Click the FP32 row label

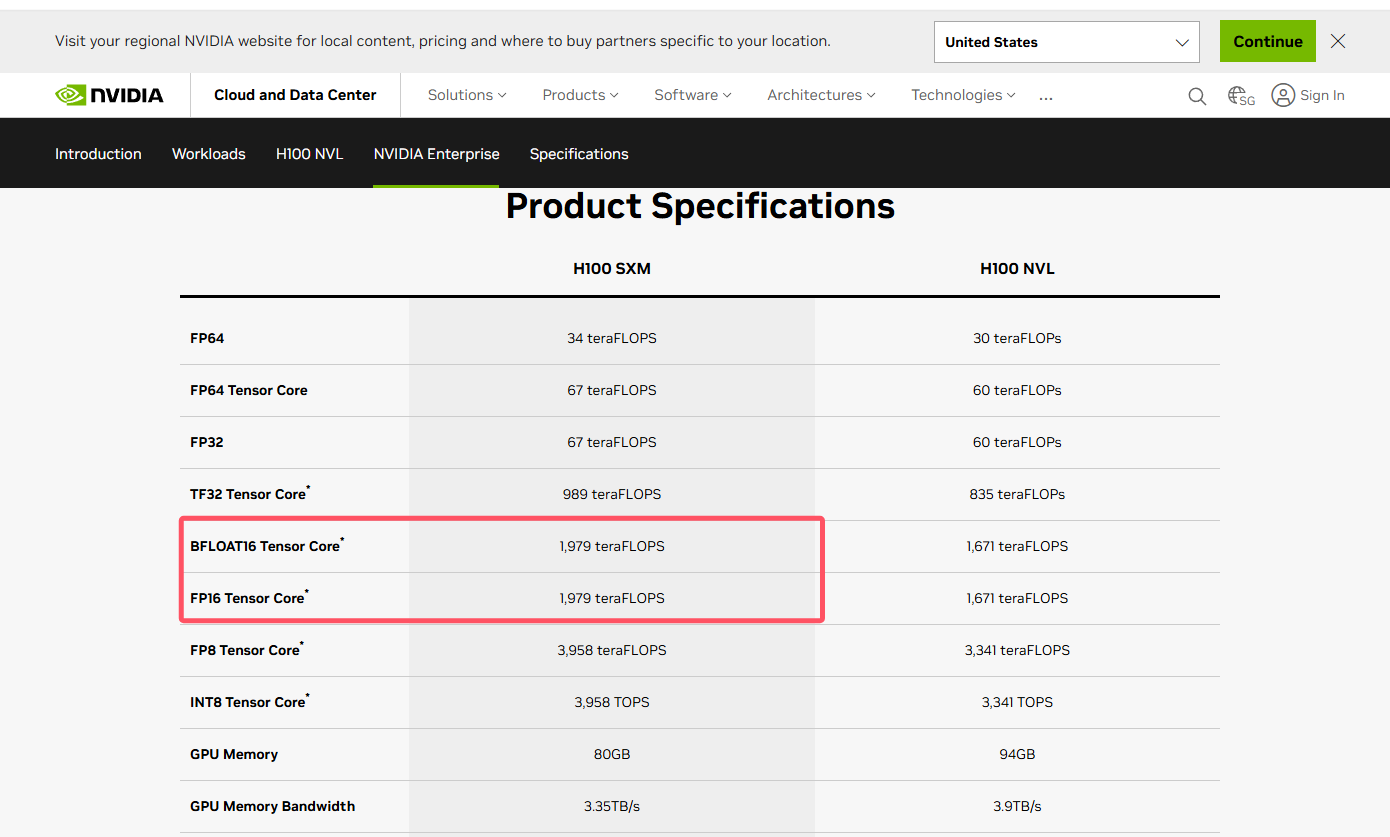click(x=207, y=442)
